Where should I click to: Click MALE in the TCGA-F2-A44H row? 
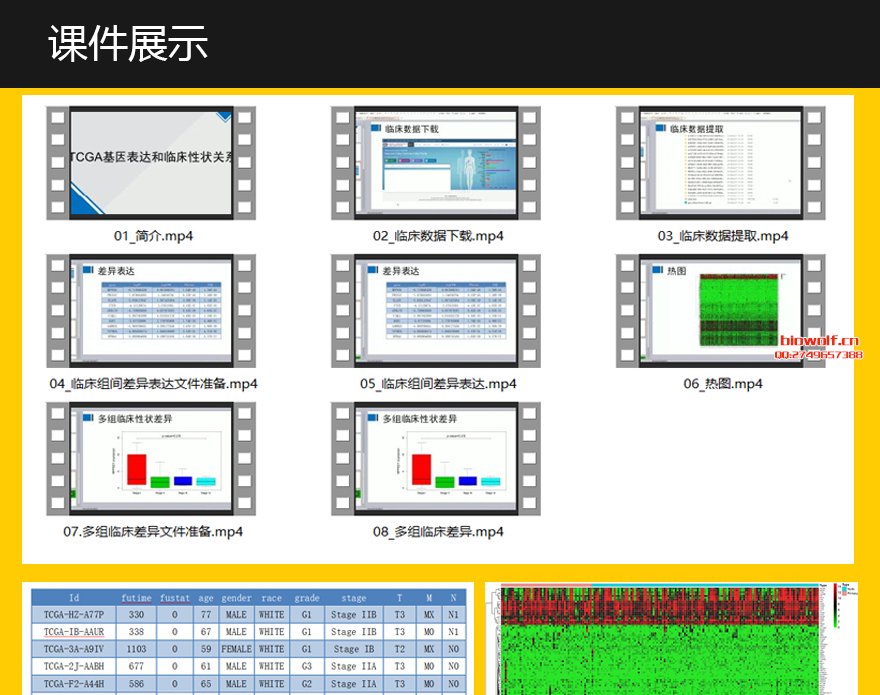pos(236,684)
